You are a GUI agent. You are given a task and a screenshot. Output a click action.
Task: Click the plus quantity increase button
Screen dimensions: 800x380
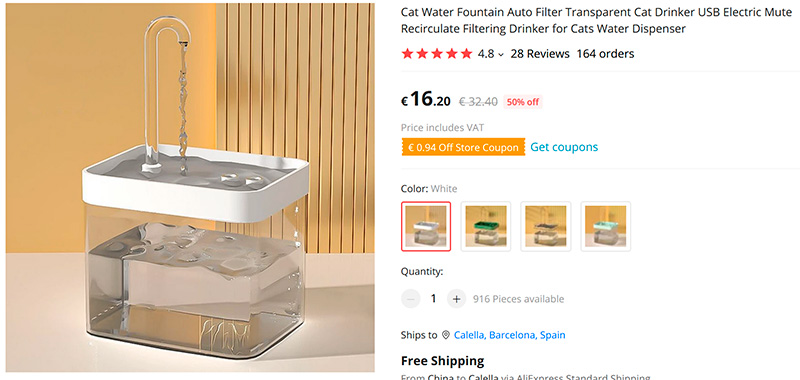coord(456,298)
